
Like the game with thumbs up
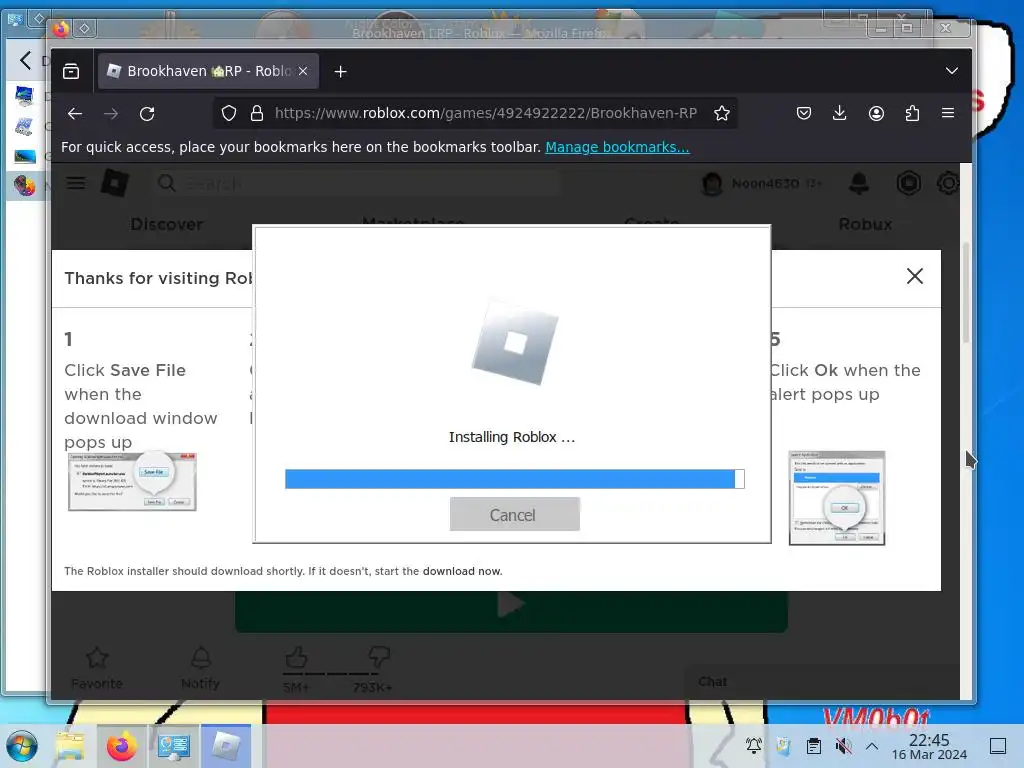[296, 657]
